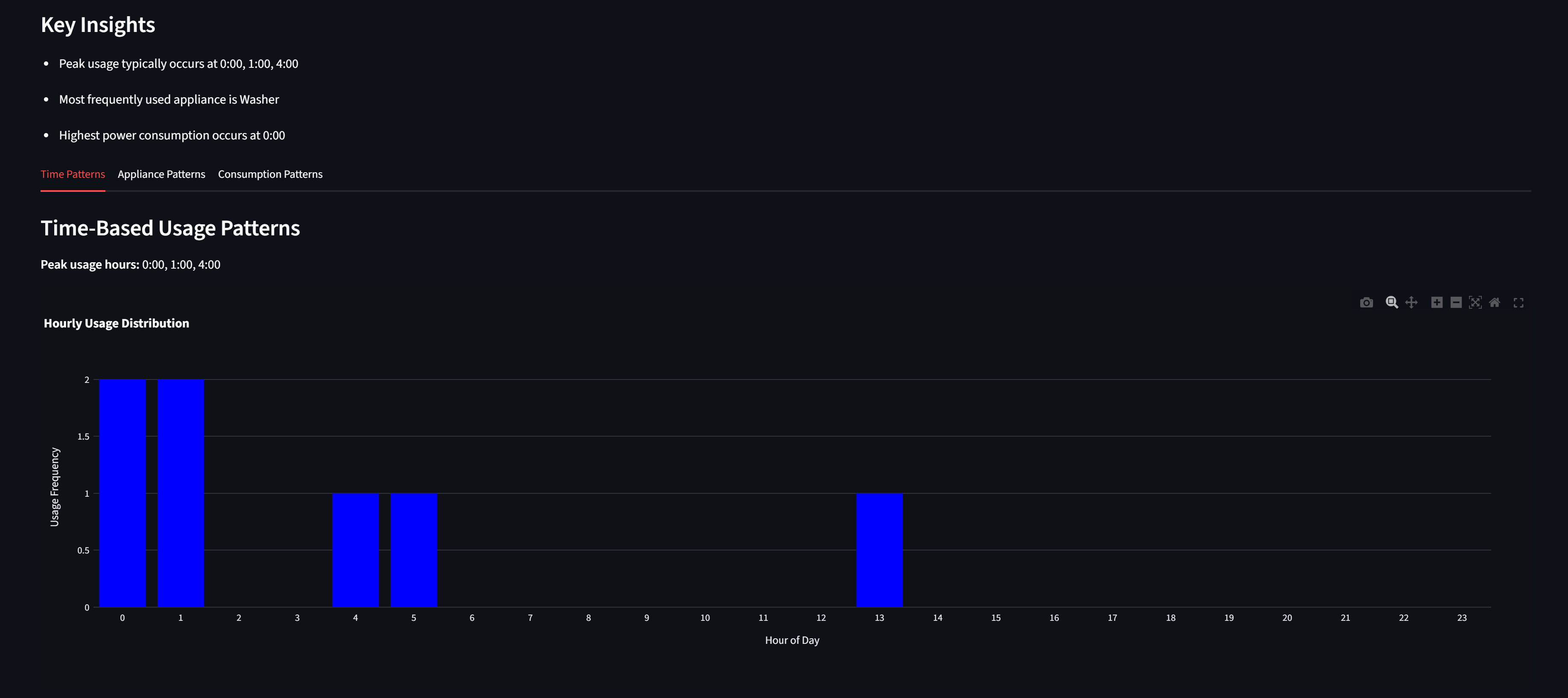Activate the Pan tool
Image resolution: width=1568 pixels, height=698 pixels.
(x=1411, y=302)
